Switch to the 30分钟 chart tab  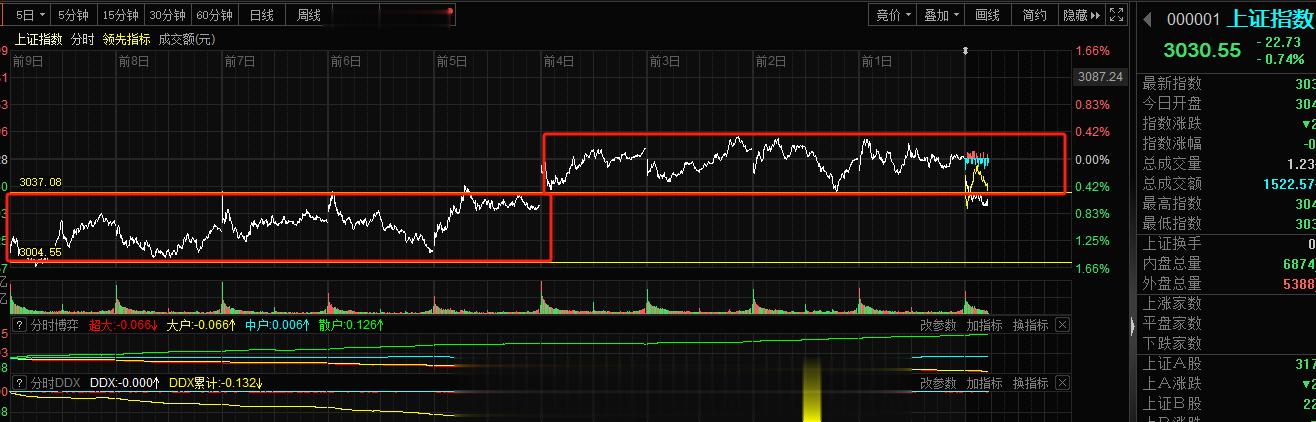[167, 15]
